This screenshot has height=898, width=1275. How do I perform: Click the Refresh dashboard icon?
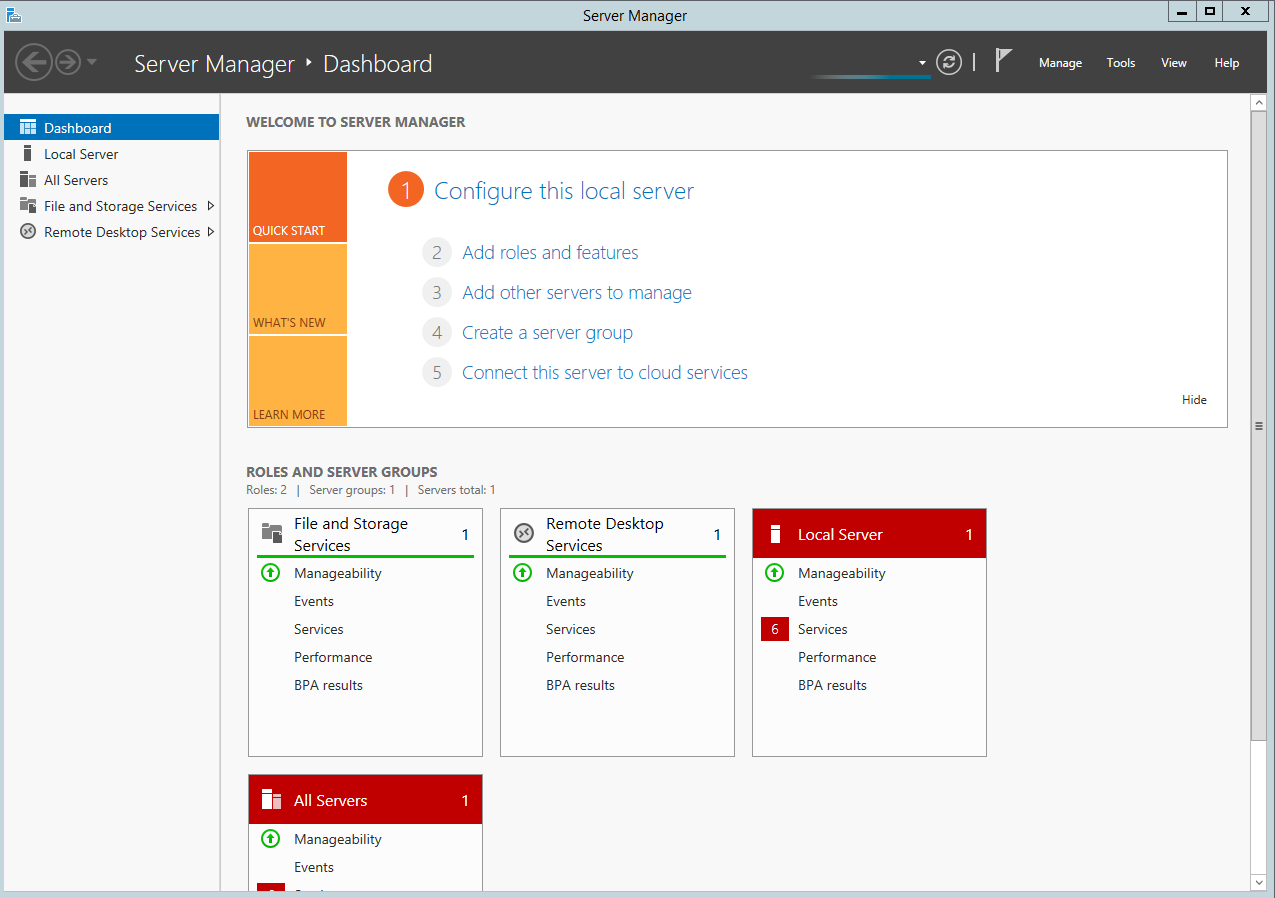pos(948,63)
